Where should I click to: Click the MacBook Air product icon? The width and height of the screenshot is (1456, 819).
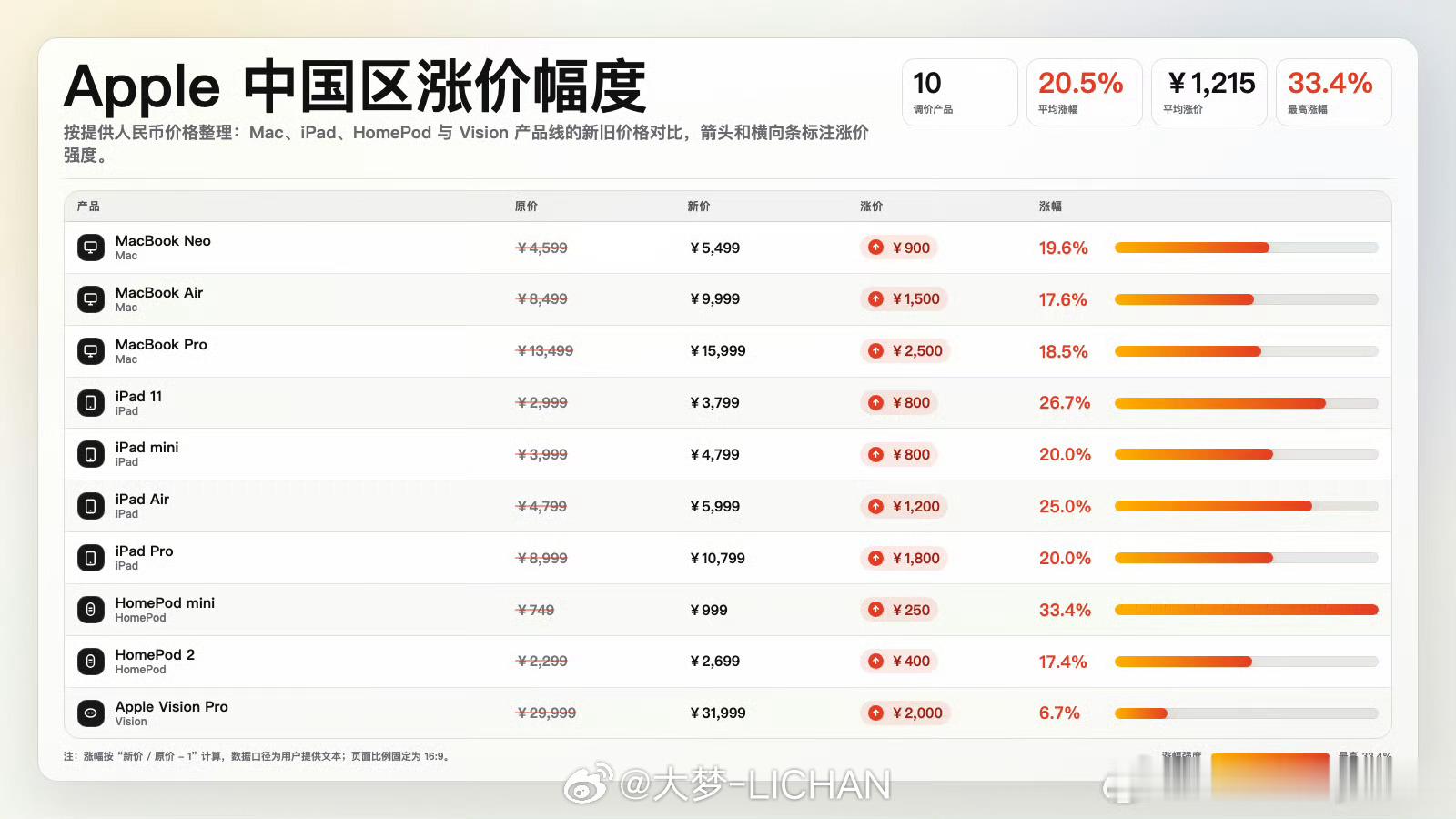[91, 299]
